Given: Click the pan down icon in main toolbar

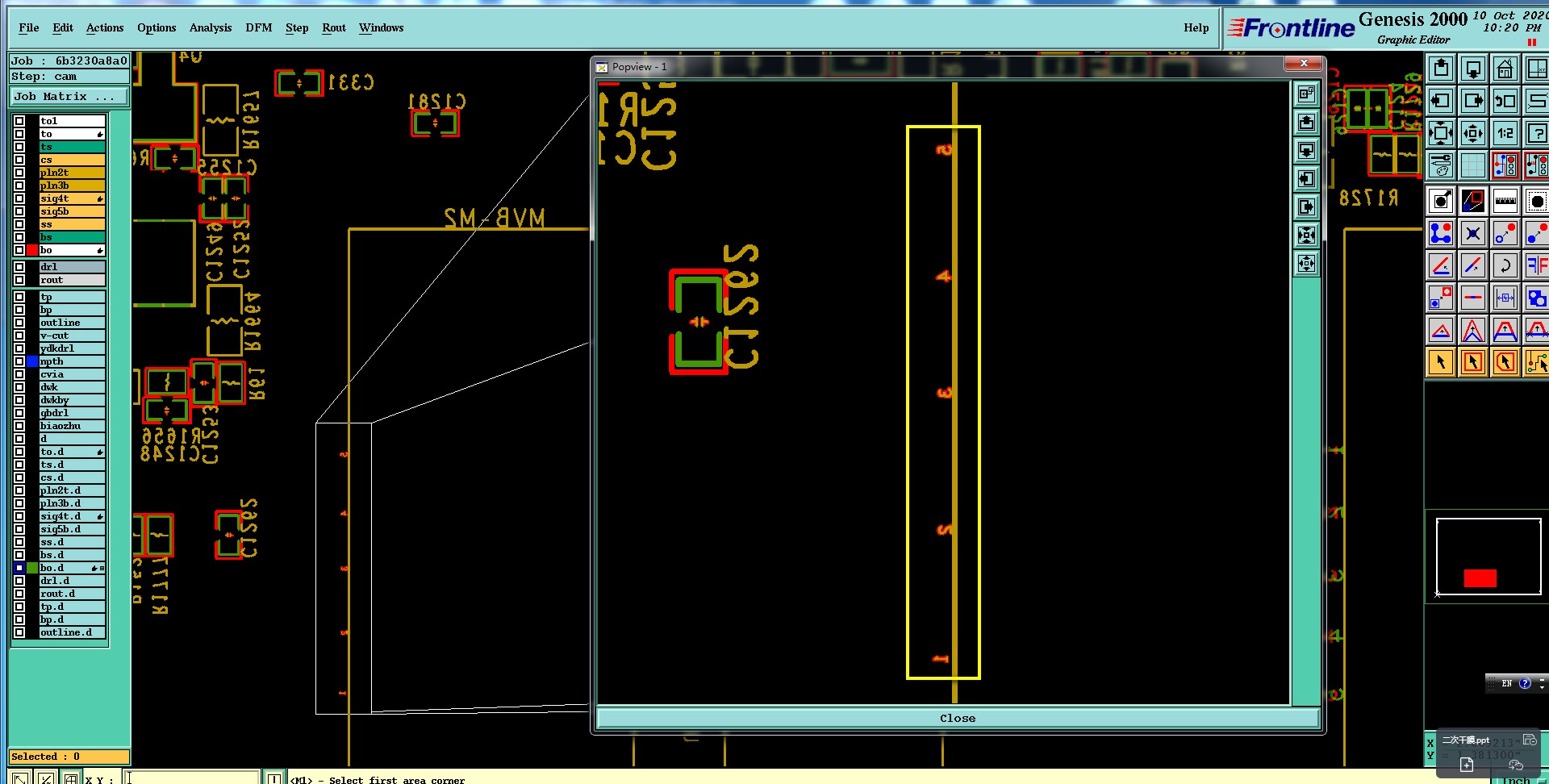Looking at the screenshot, I should (x=1473, y=69).
